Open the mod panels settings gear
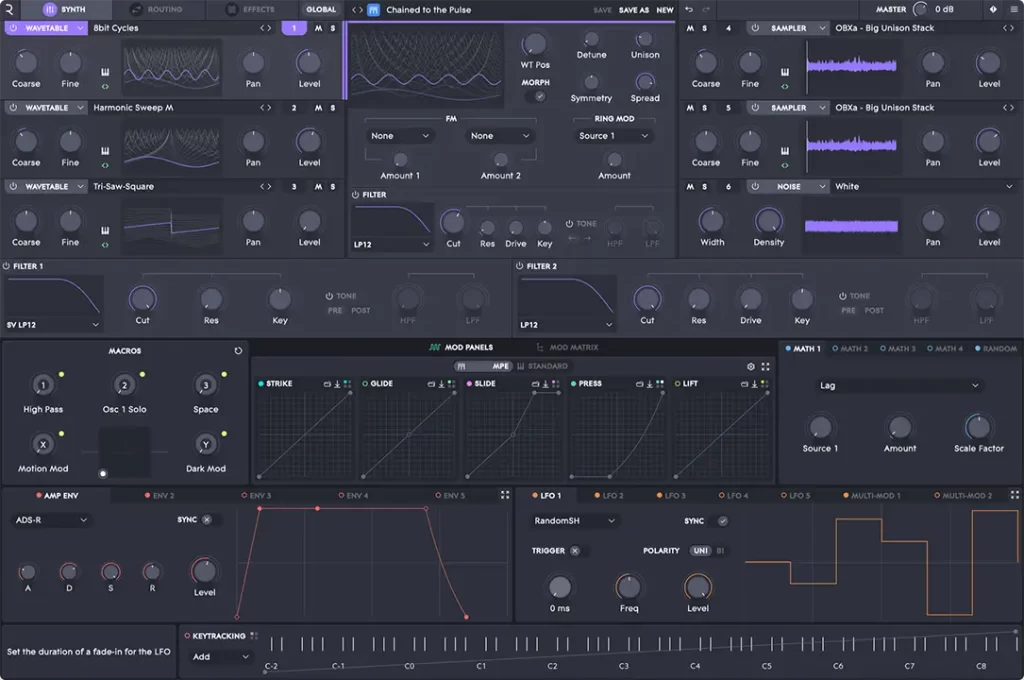This screenshot has height=680, width=1024. tap(750, 366)
